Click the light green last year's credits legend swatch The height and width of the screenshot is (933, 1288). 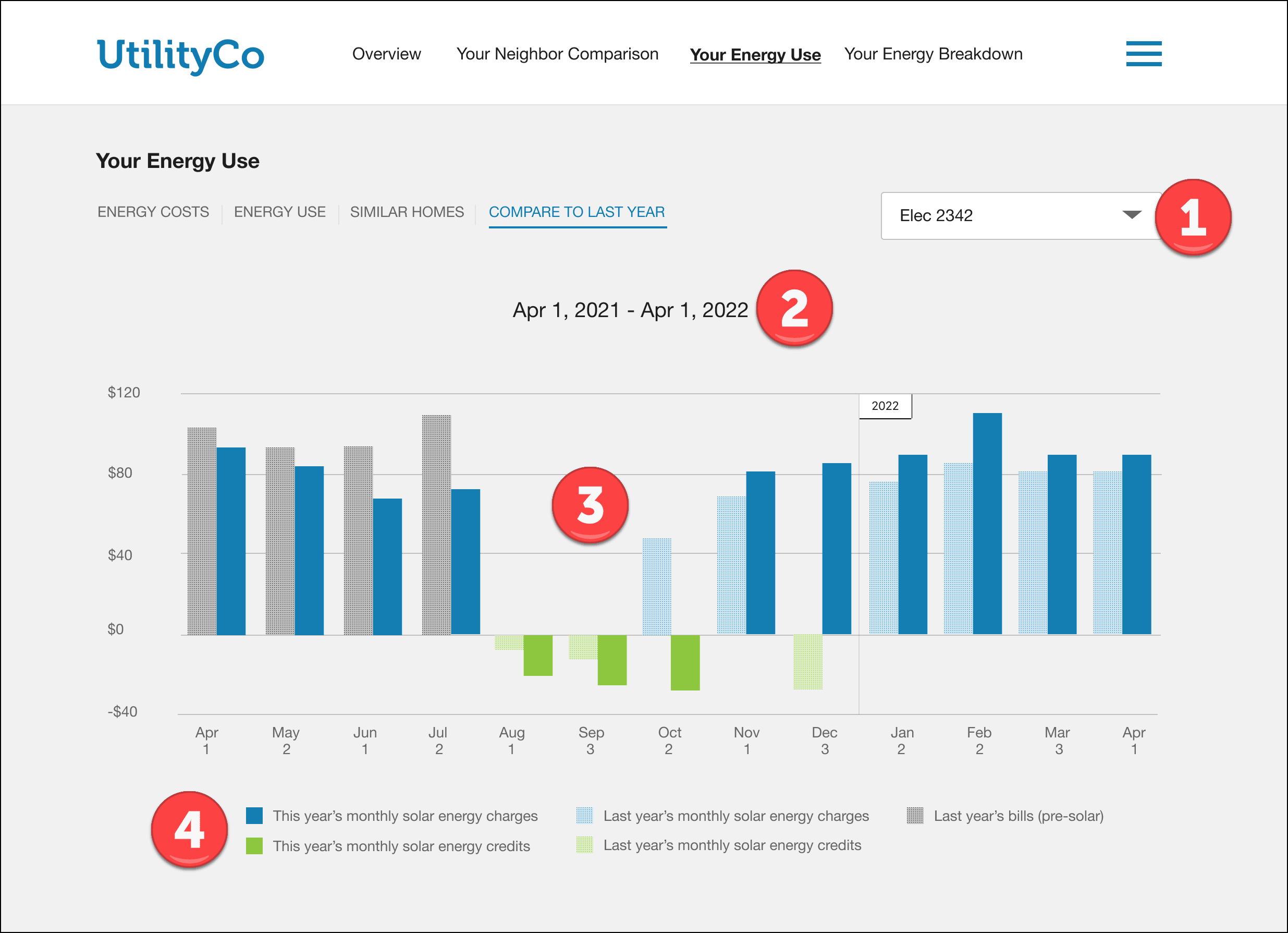[x=585, y=846]
